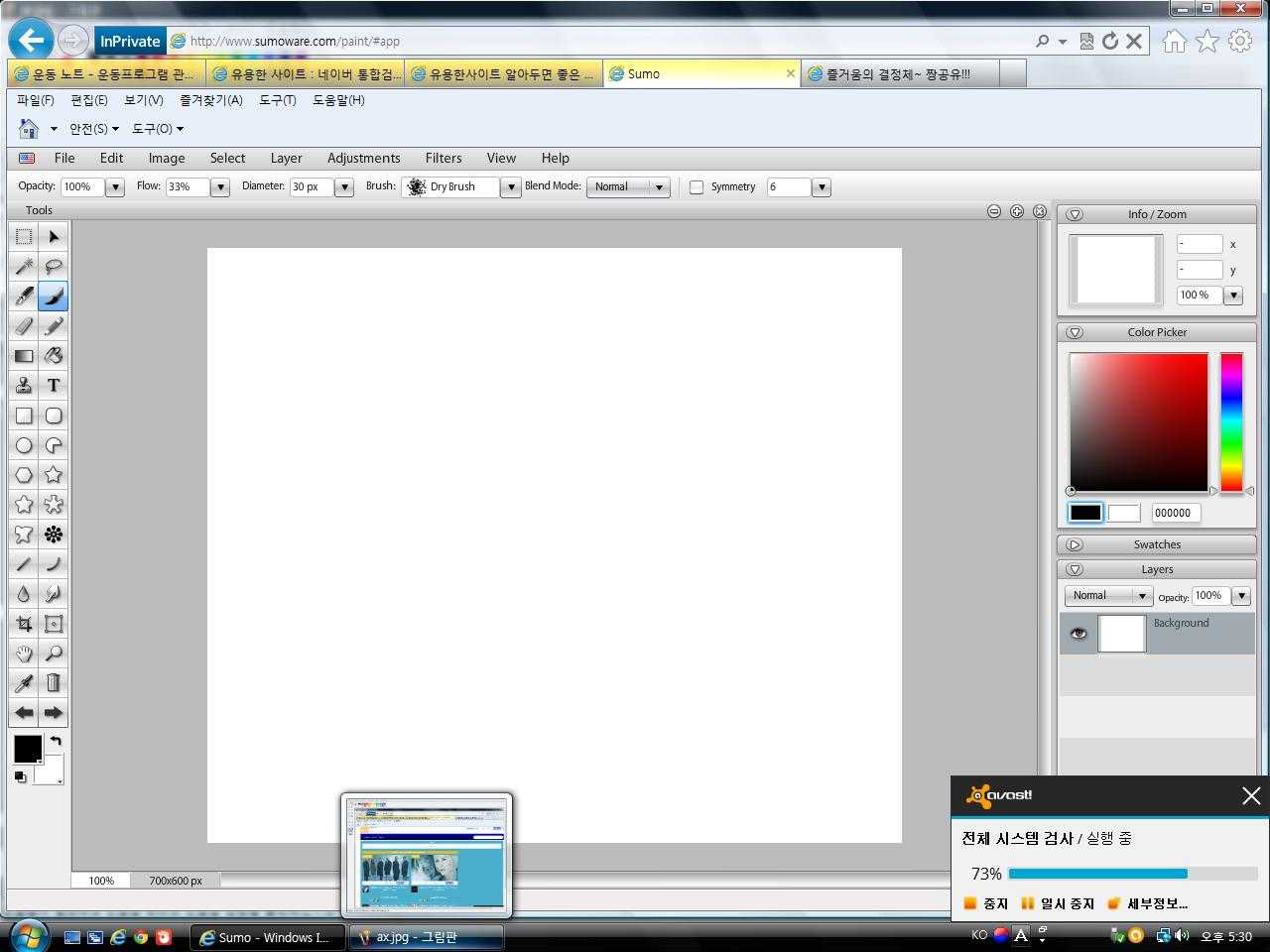Open the Opacity percentage dropdown

point(115,187)
